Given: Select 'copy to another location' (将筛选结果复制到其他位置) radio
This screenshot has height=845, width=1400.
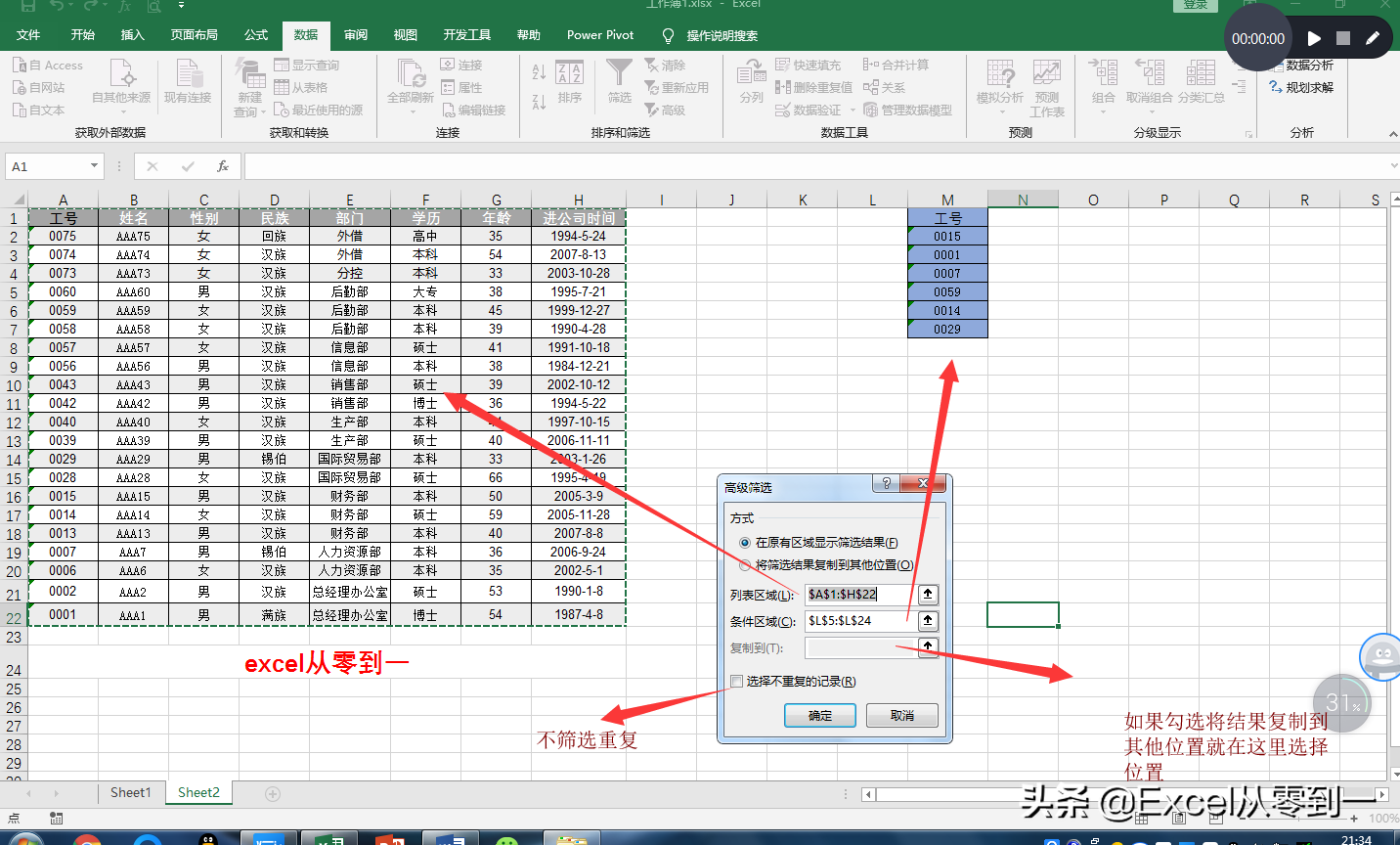Looking at the screenshot, I should point(745,565).
